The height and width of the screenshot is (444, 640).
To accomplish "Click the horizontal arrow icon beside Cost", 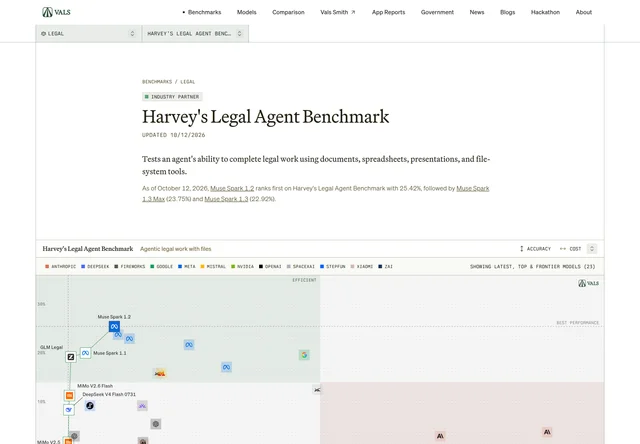I will pyautogui.click(x=563, y=249).
